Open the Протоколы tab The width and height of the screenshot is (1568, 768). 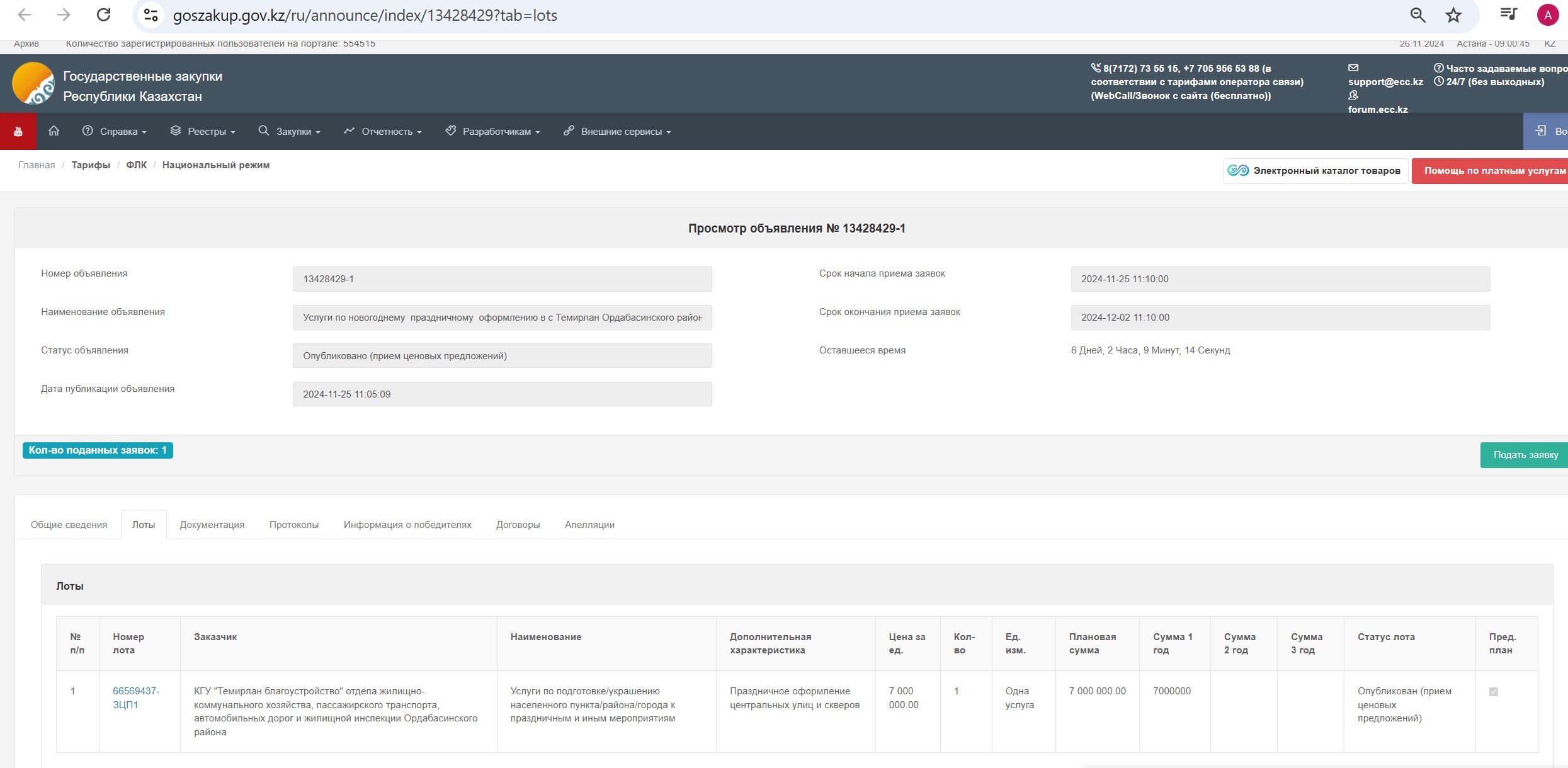294,524
